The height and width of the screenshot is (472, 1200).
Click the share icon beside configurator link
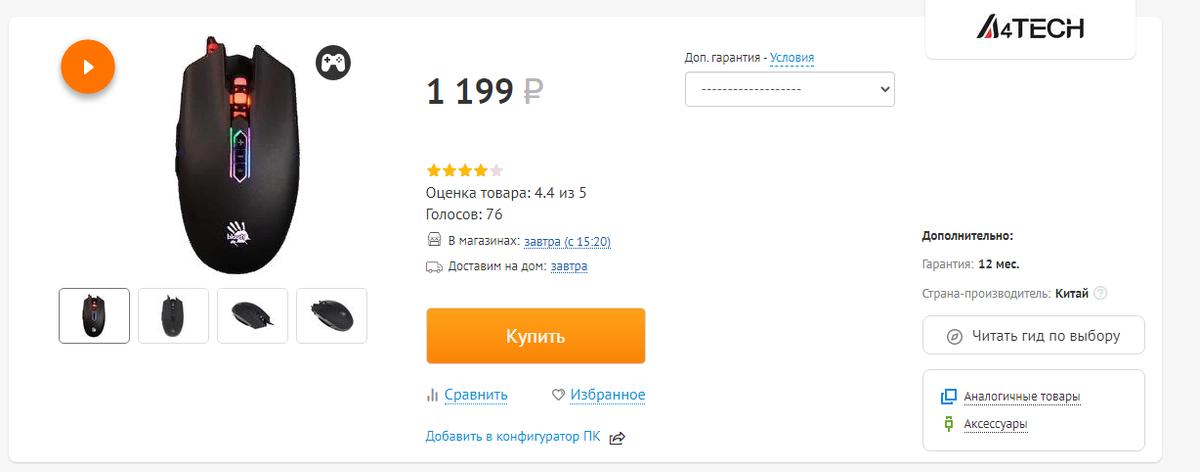(x=617, y=437)
